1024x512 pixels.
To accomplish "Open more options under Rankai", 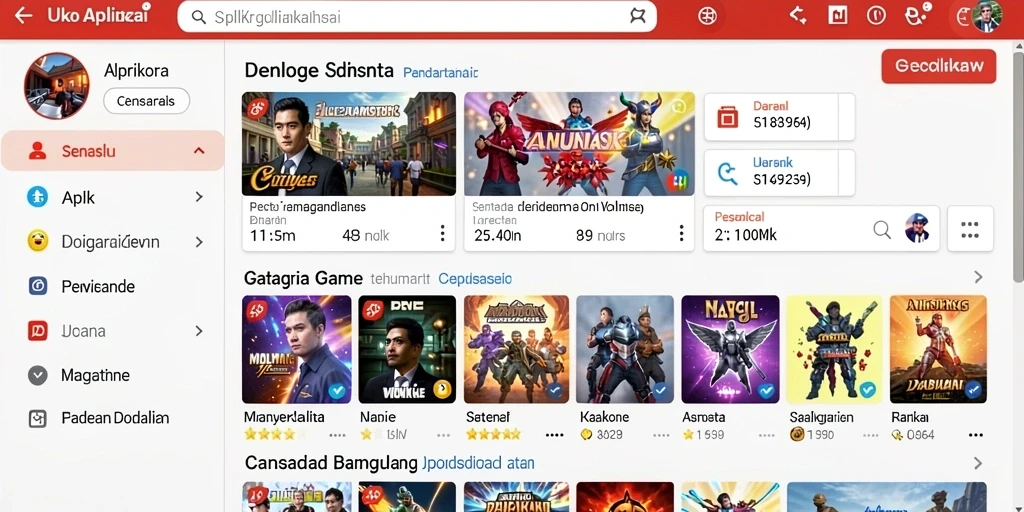I will point(976,434).
